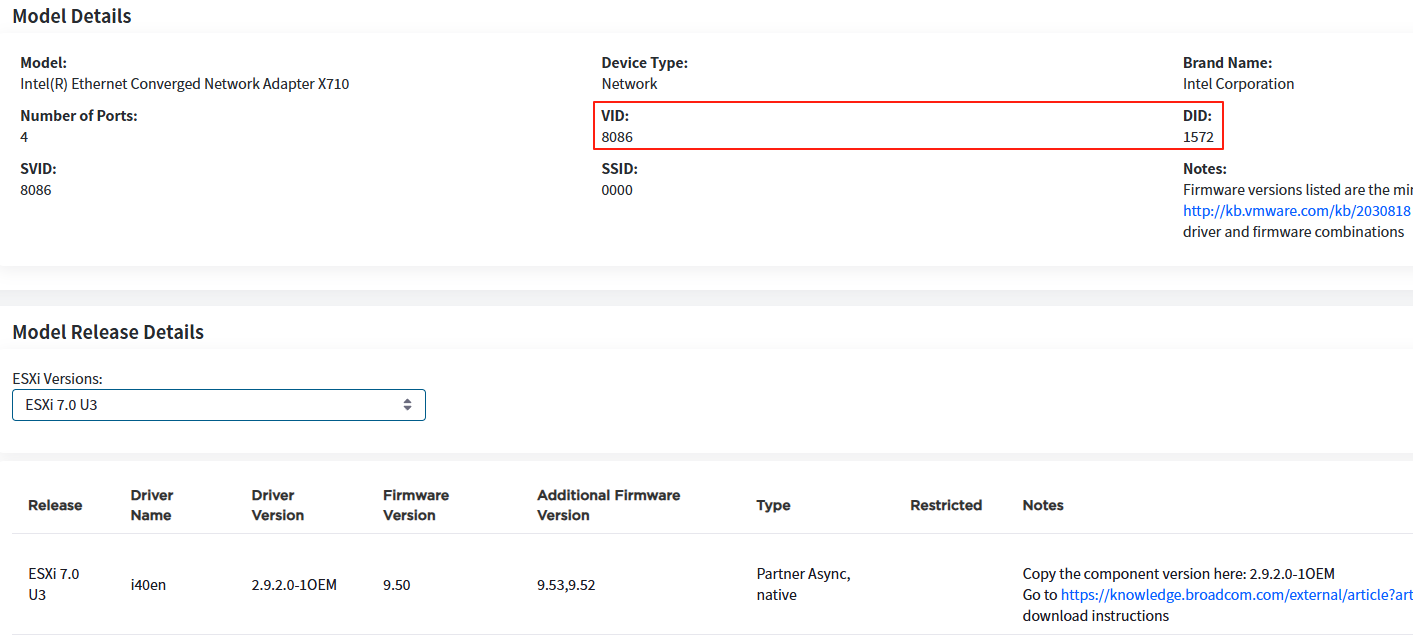Click the Restricted column header
This screenshot has width=1413, height=640.
click(946, 505)
